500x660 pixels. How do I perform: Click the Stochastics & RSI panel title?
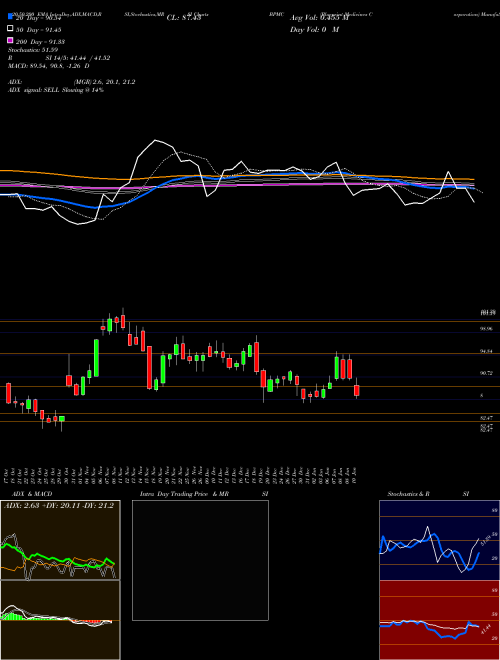click(428, 494)
